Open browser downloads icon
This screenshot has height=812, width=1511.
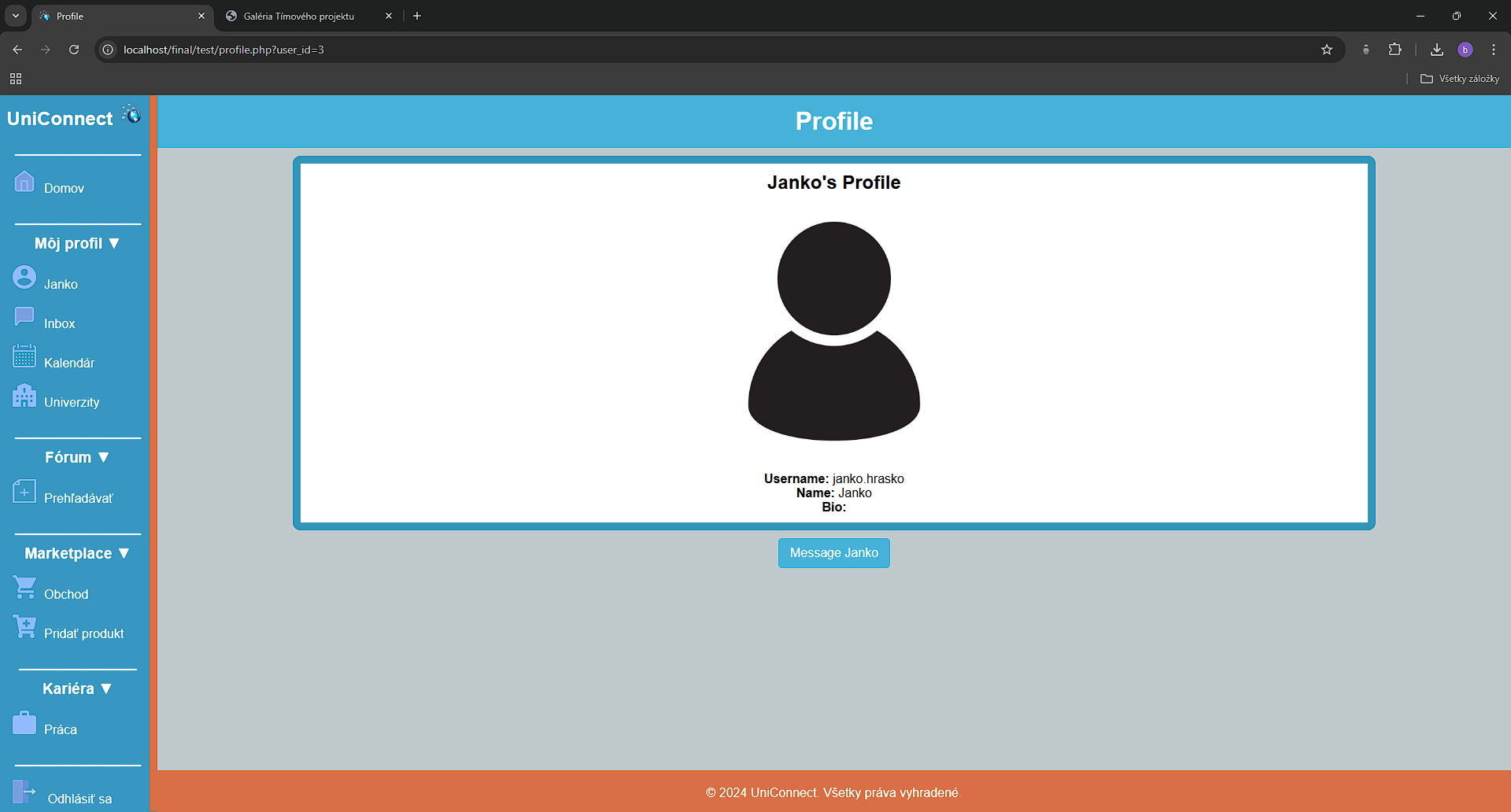click(x=1437, y=50)
